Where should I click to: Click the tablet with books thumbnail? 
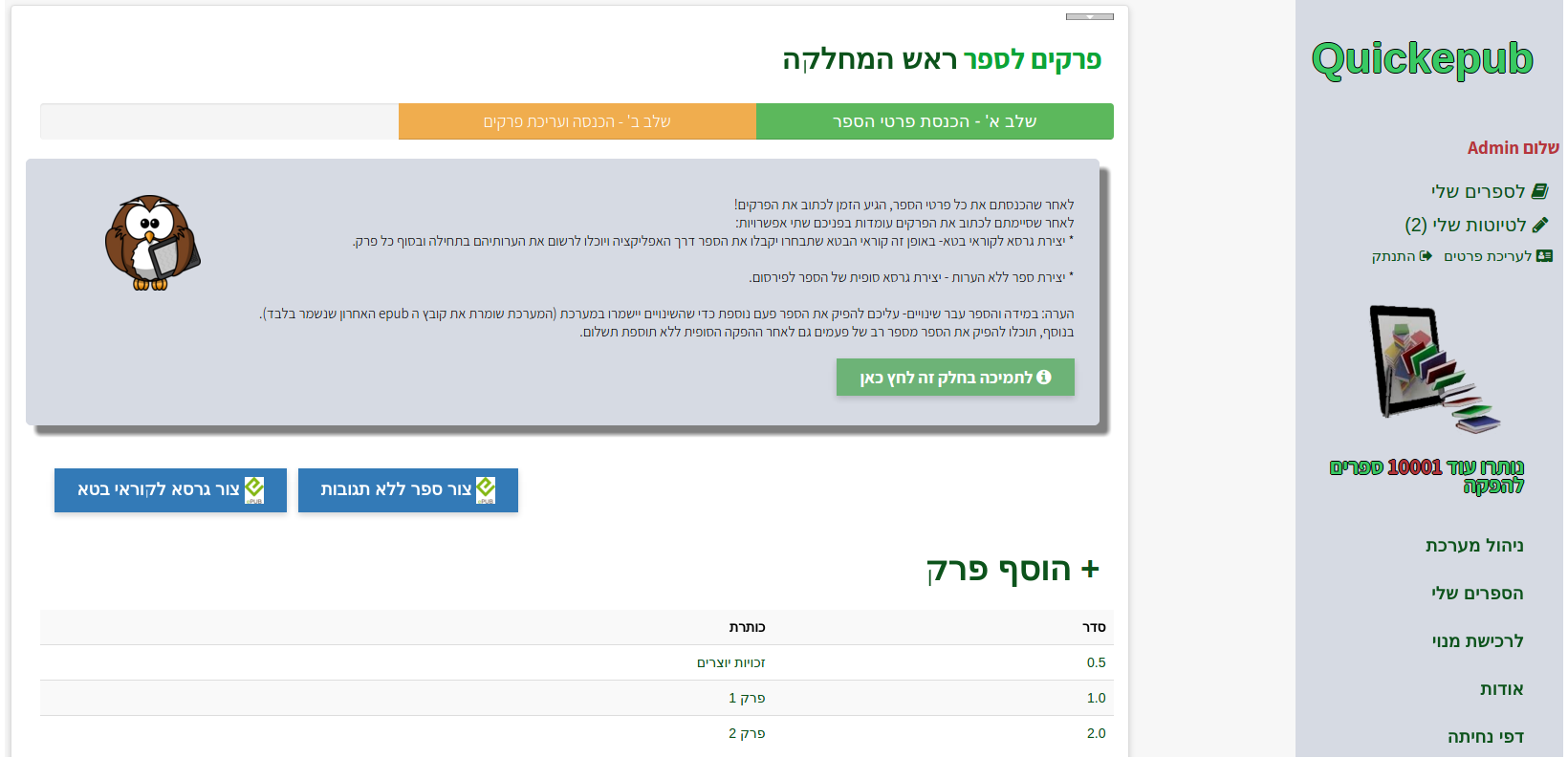click(1429, 368)
